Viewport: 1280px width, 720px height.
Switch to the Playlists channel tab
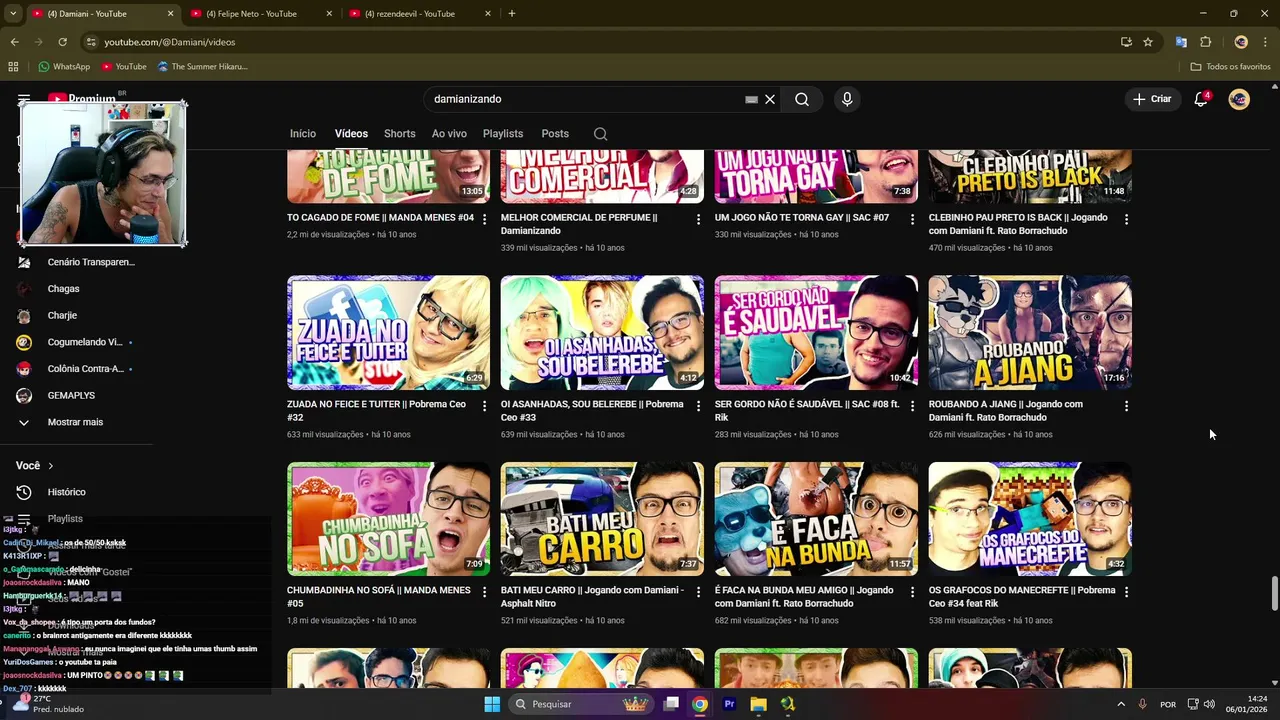coord(503,134)
